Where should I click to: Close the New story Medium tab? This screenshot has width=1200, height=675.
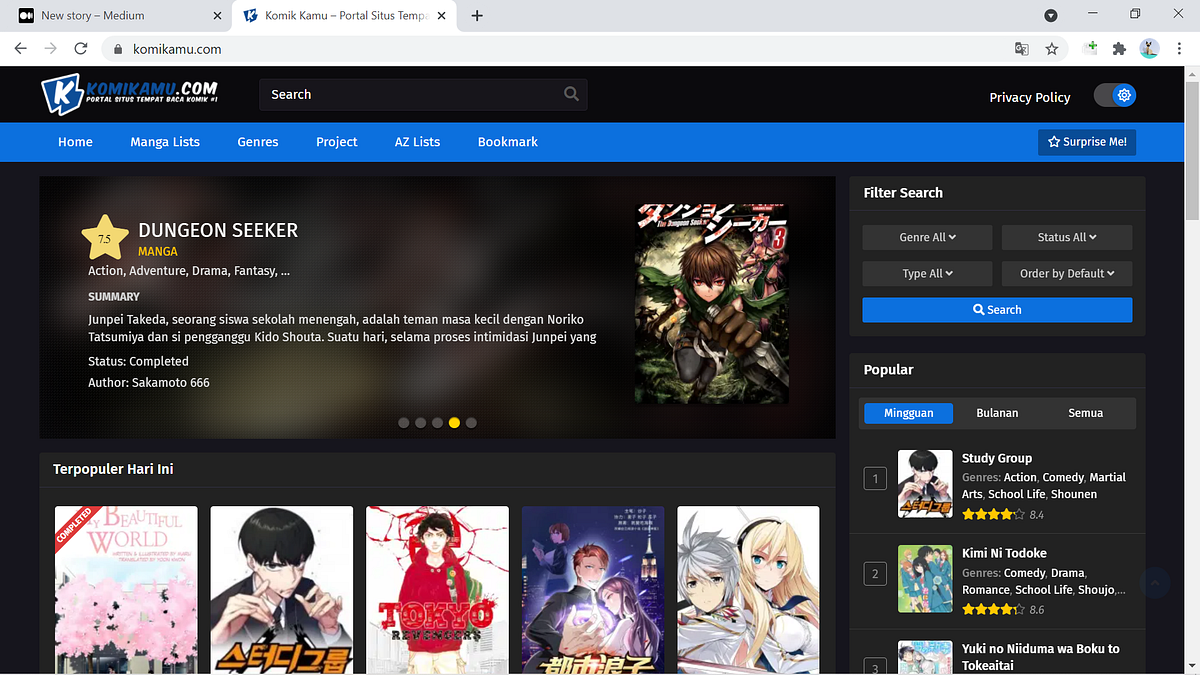[218, 15]
